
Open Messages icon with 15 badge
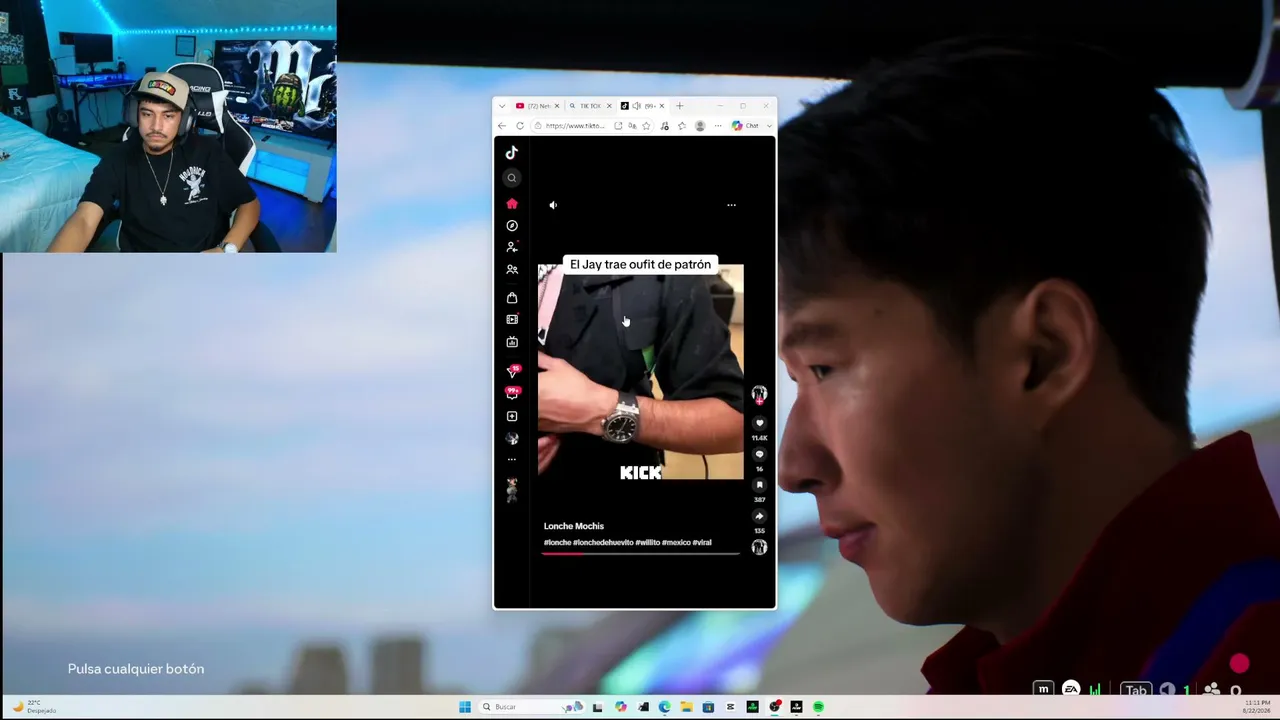(x=513, y=371)
